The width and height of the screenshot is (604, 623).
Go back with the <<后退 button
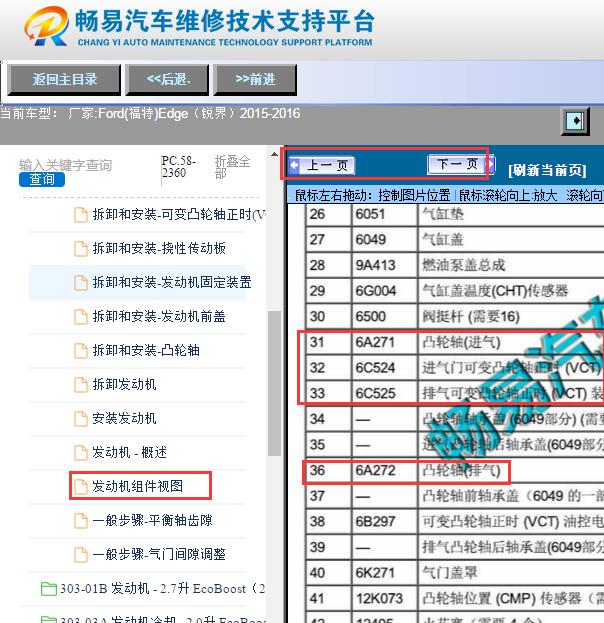click(x=167, y=79)
